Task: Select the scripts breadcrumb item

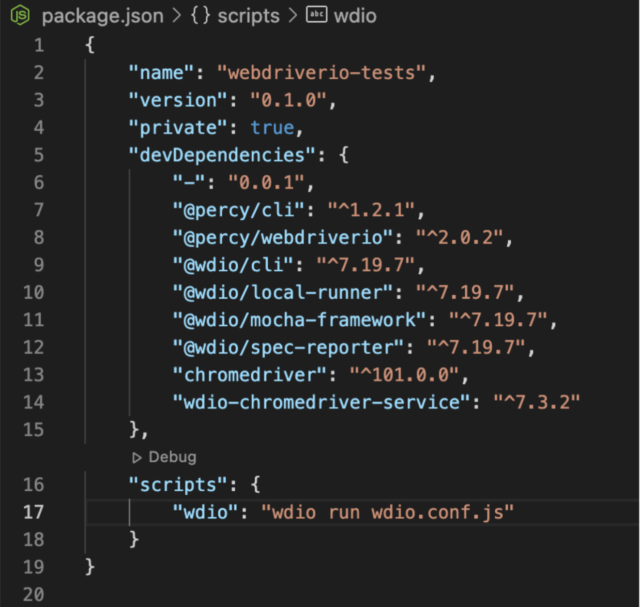Action: pyautogui.click(x=248, y=16)
